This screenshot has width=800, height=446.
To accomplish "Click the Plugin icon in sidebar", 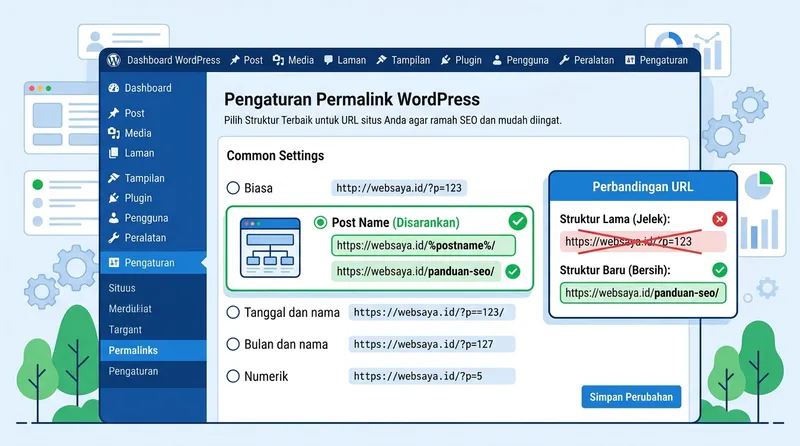I will 114,198.
